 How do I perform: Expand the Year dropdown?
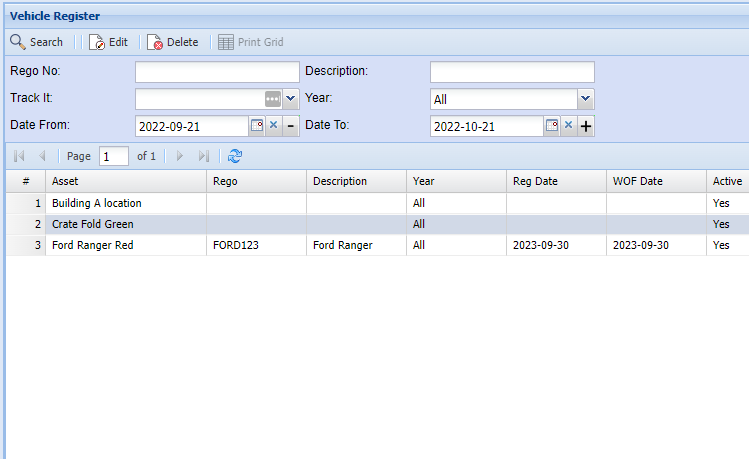click(586, 99)
